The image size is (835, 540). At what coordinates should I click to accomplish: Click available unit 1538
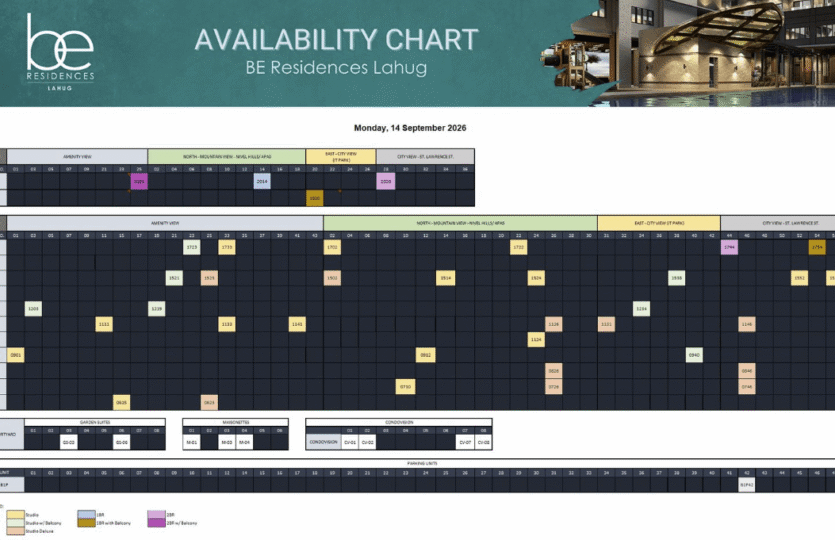click(677, 278)
